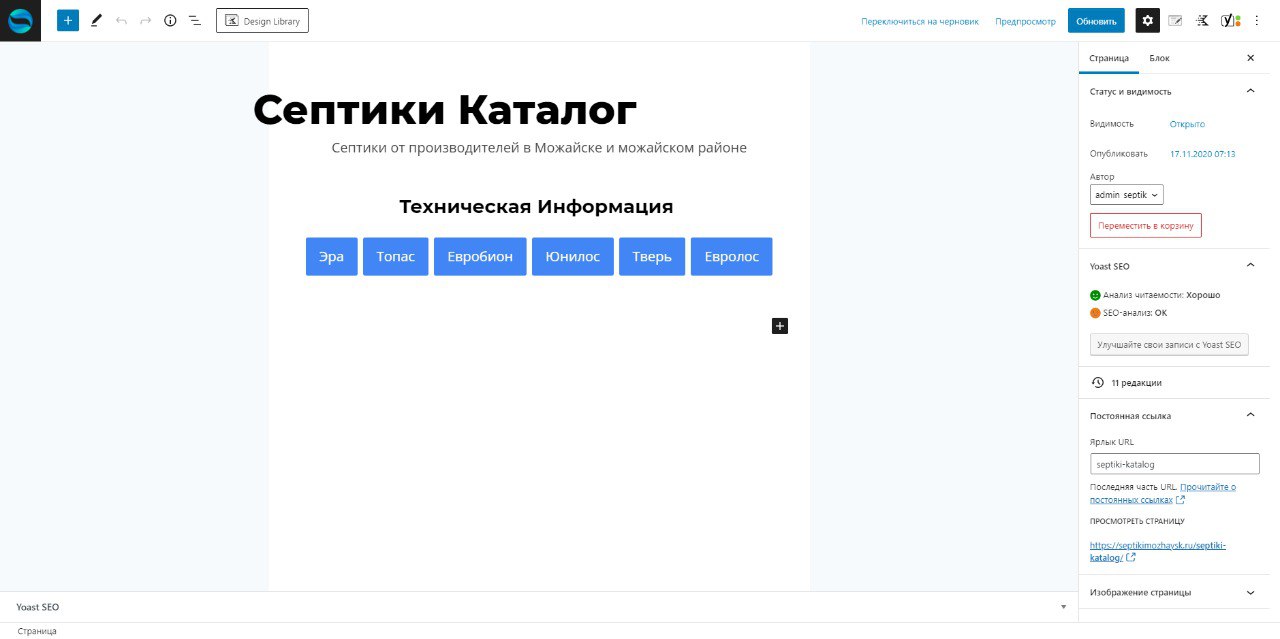
Task: Click Улучшайте свои записи с Yoast SEO
Action: coord(1169,344)
